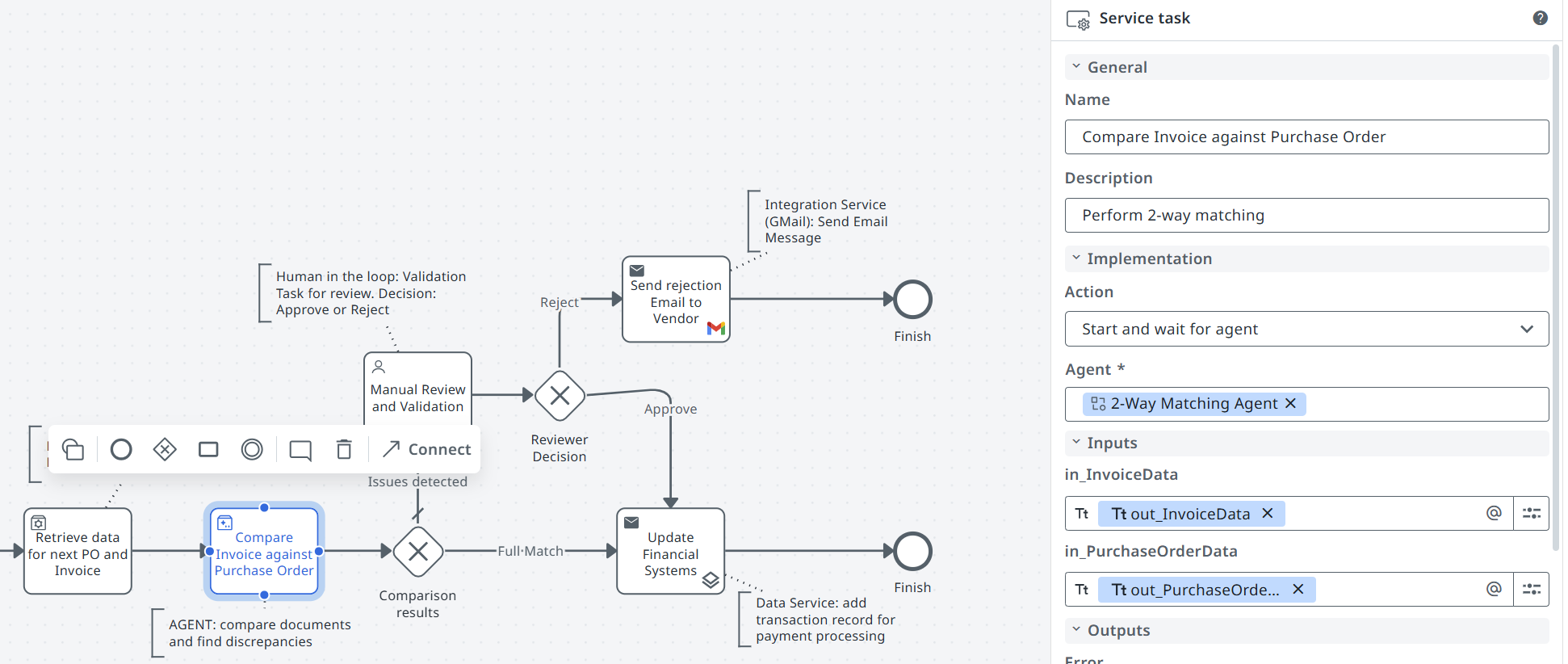Open the Service task help icon
Screen dimensions: 1568x664
click(1540, 18)
